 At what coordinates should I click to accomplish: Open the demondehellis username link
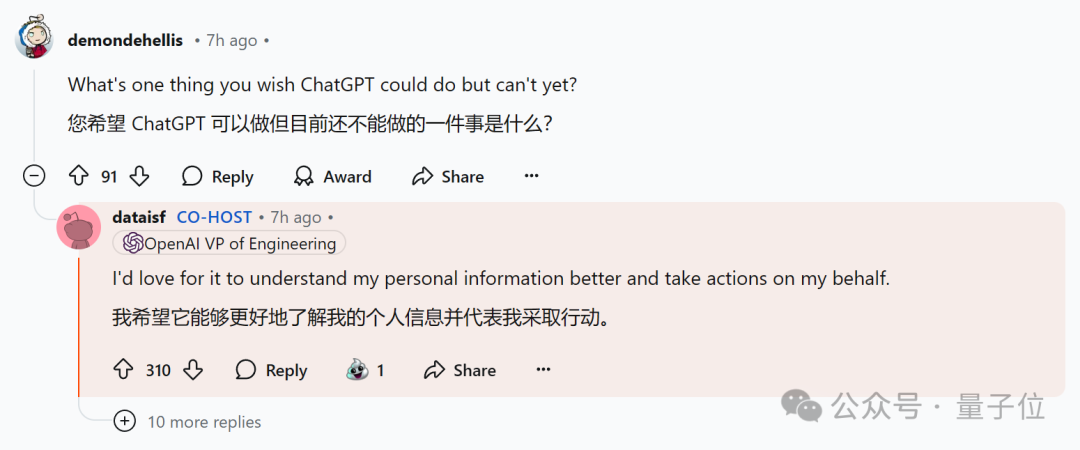125,41
